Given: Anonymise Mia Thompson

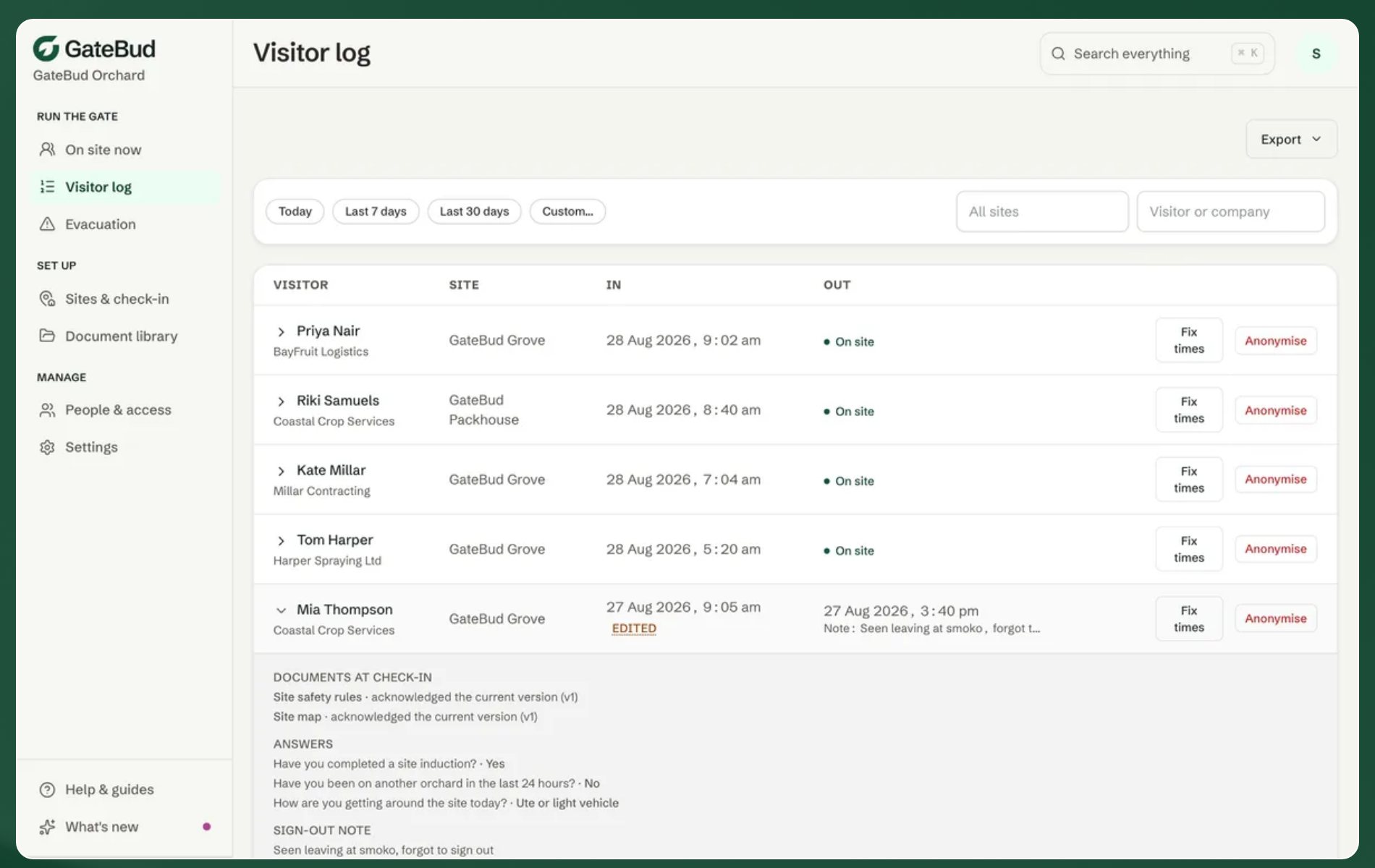Looking at the screenshot, I should point(1275,618).
